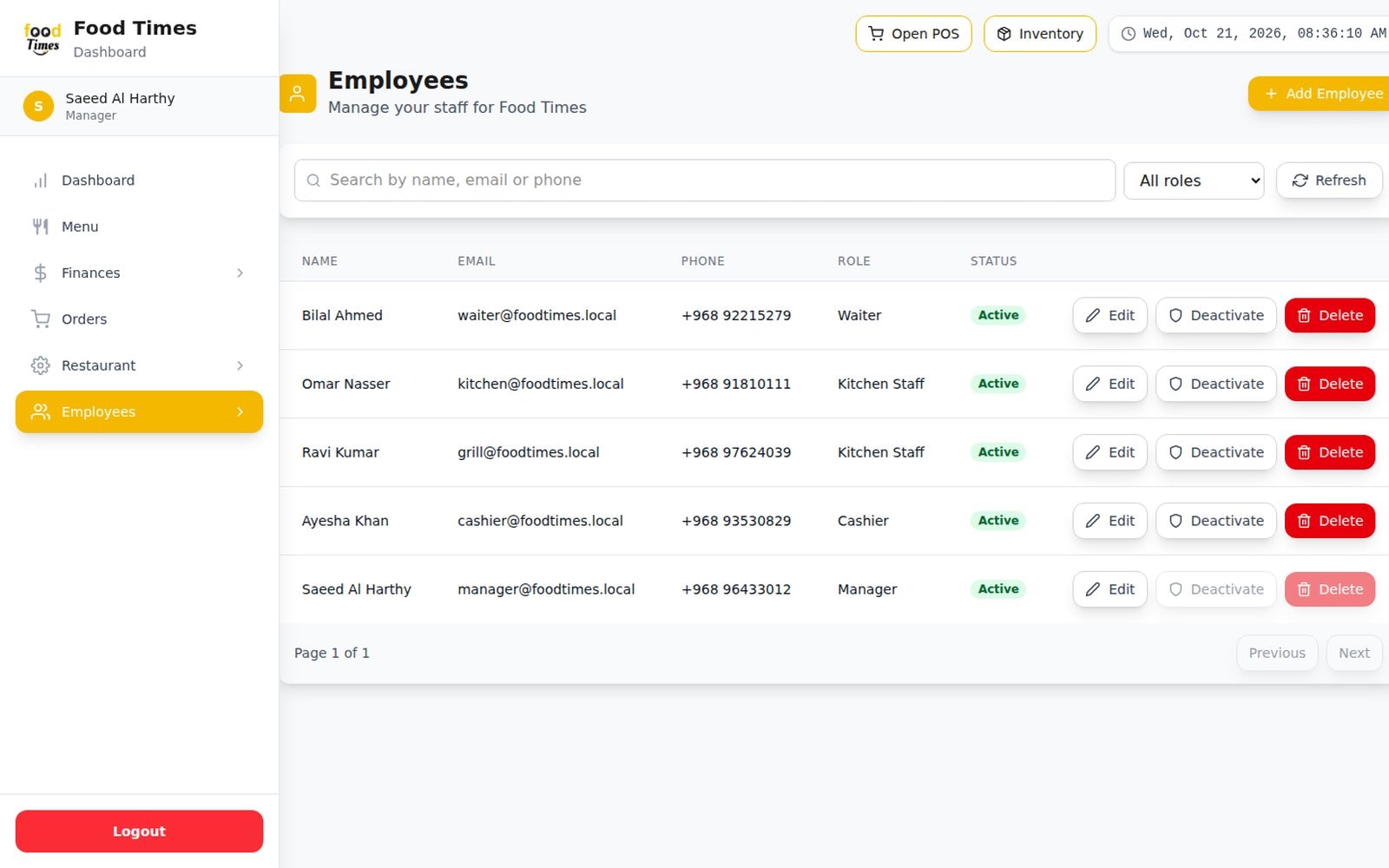Deactivate Omar Nasser

pos(1215,384)
